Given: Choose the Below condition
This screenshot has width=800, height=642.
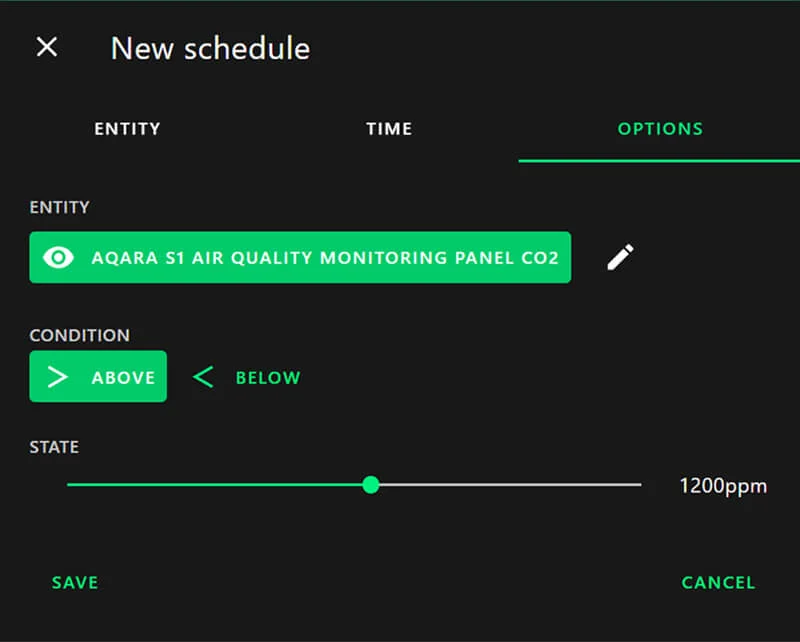Looking at the screenshot, I should click(267, 378).
